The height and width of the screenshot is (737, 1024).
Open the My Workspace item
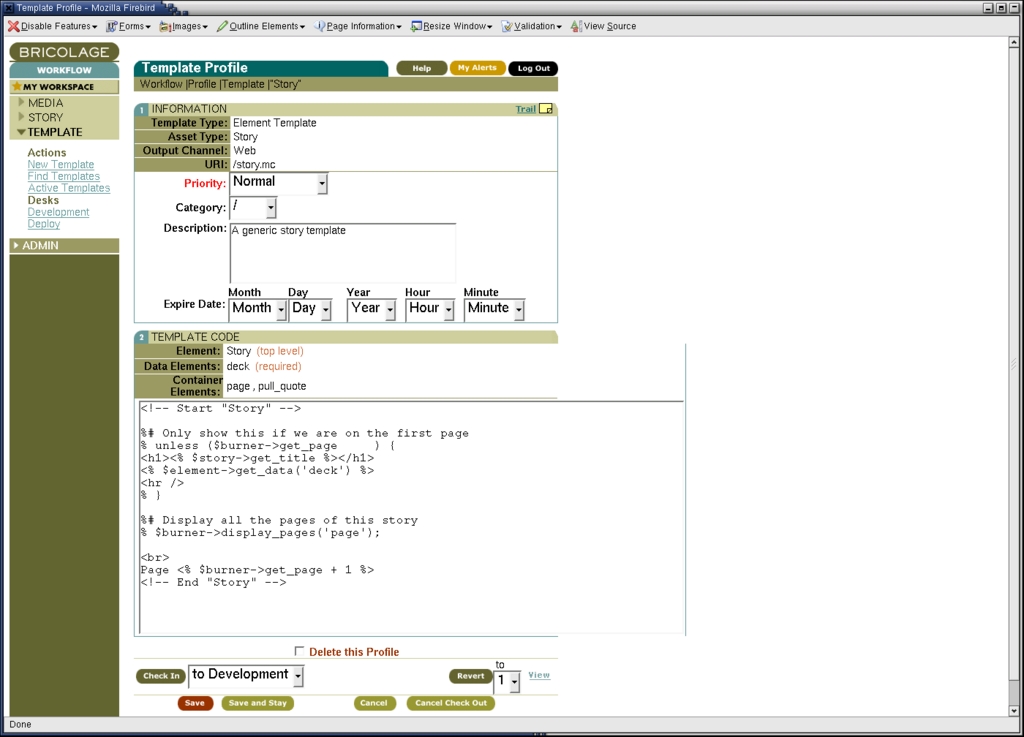58,87
